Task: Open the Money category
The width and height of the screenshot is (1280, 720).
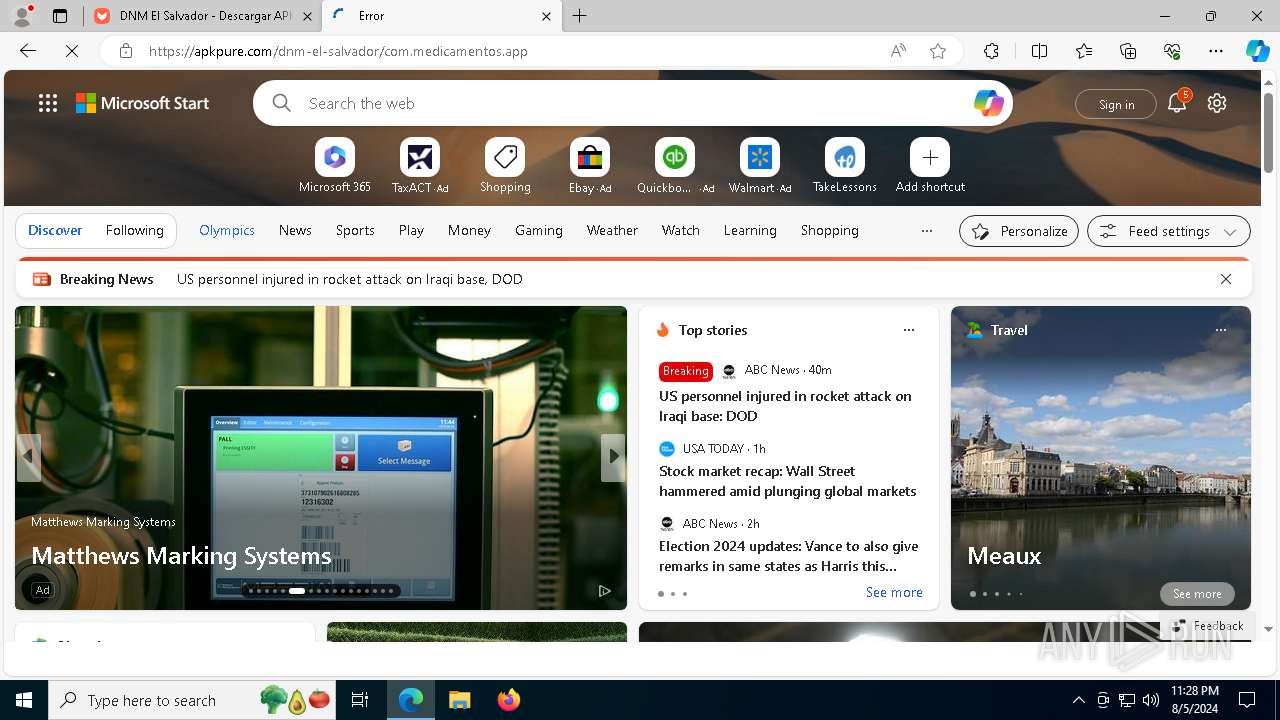Action: [469, 230]
